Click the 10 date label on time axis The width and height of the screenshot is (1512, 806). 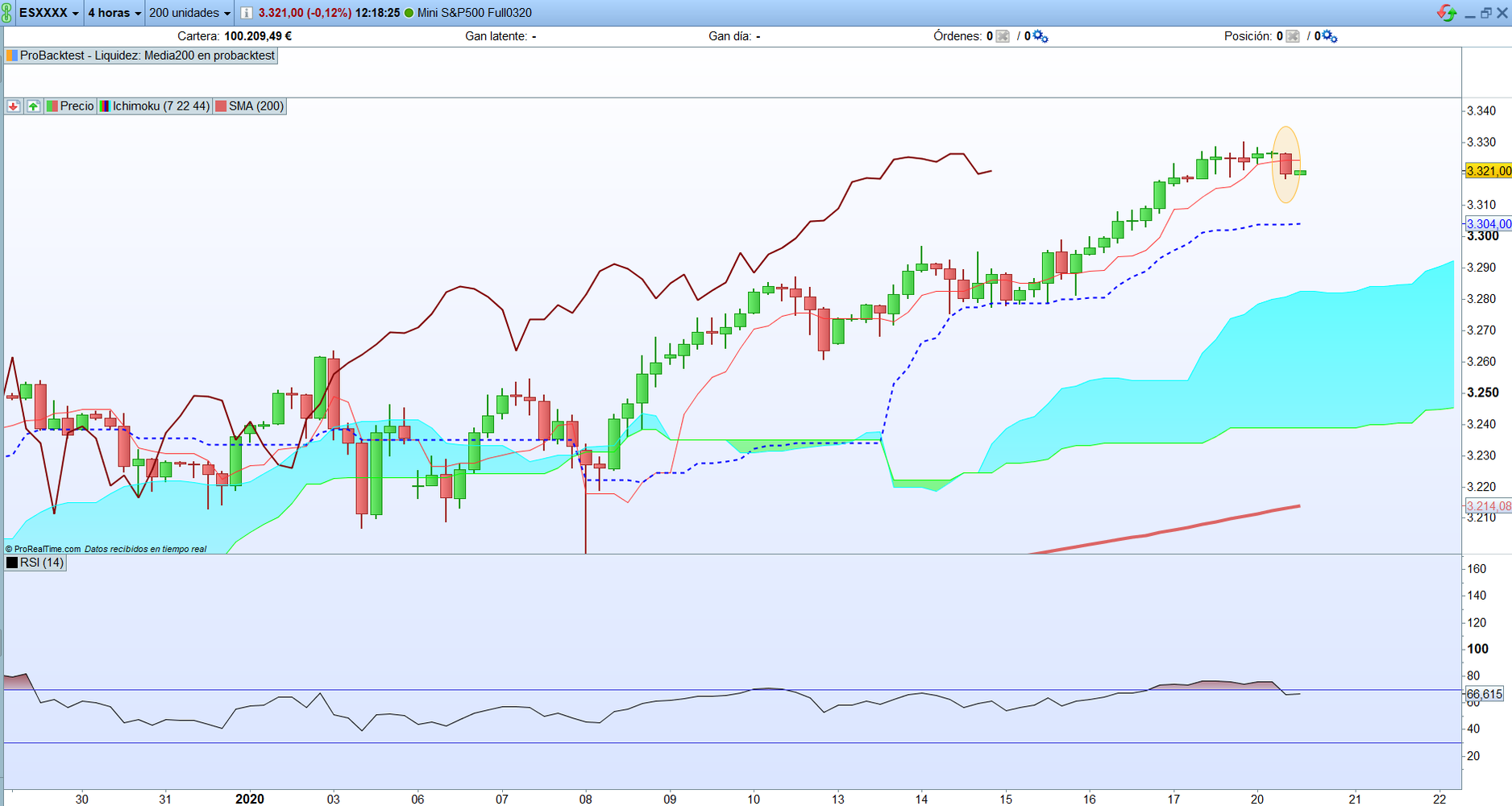click(754, 799)
